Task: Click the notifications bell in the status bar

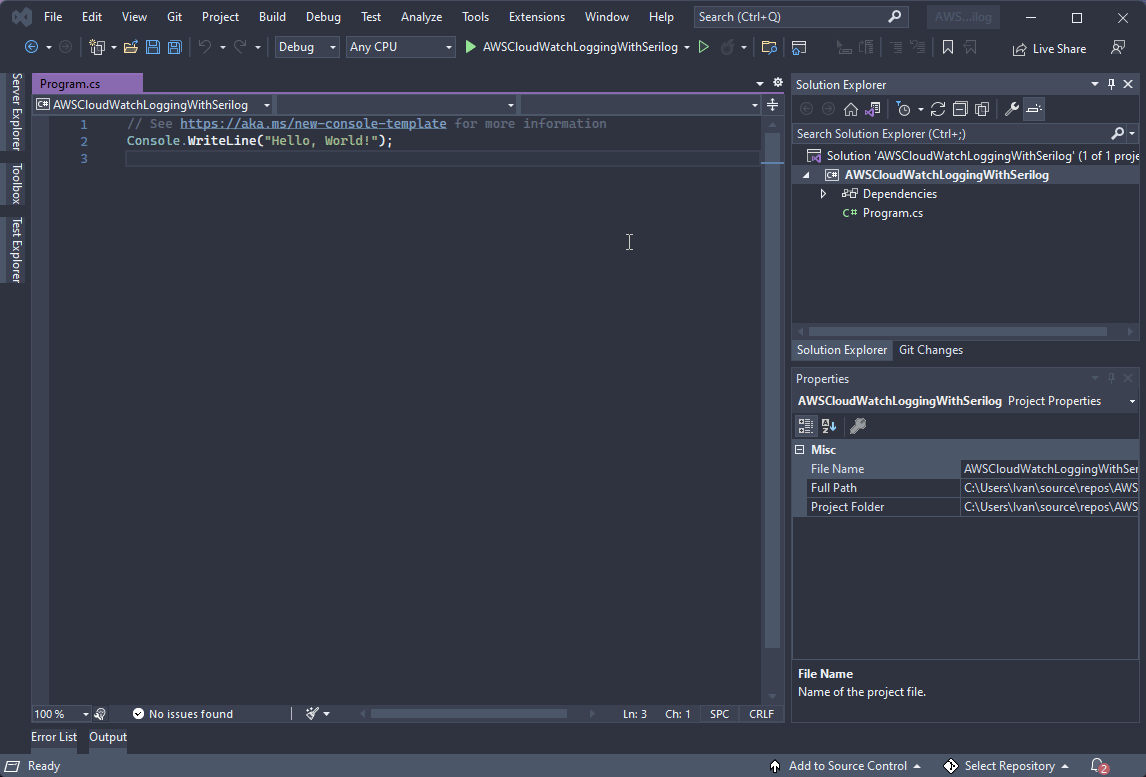Action: tap(1098, 766)
